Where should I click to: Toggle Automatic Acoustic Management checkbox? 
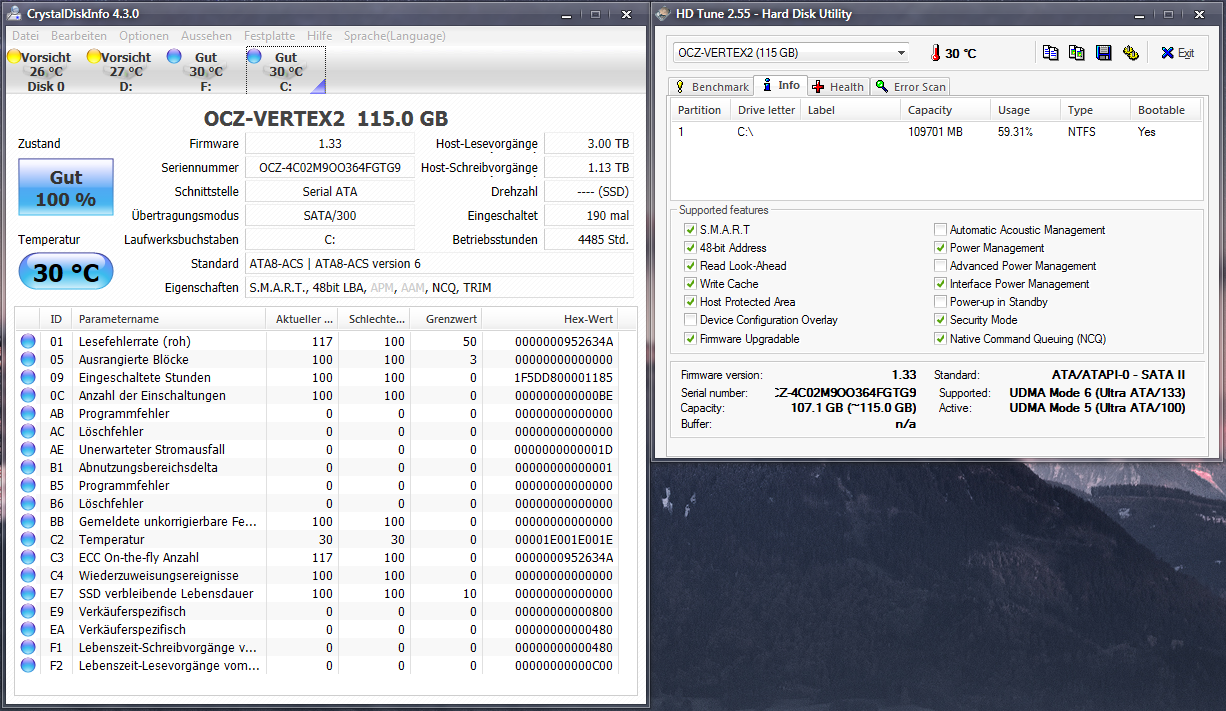(x=940, y=230)
